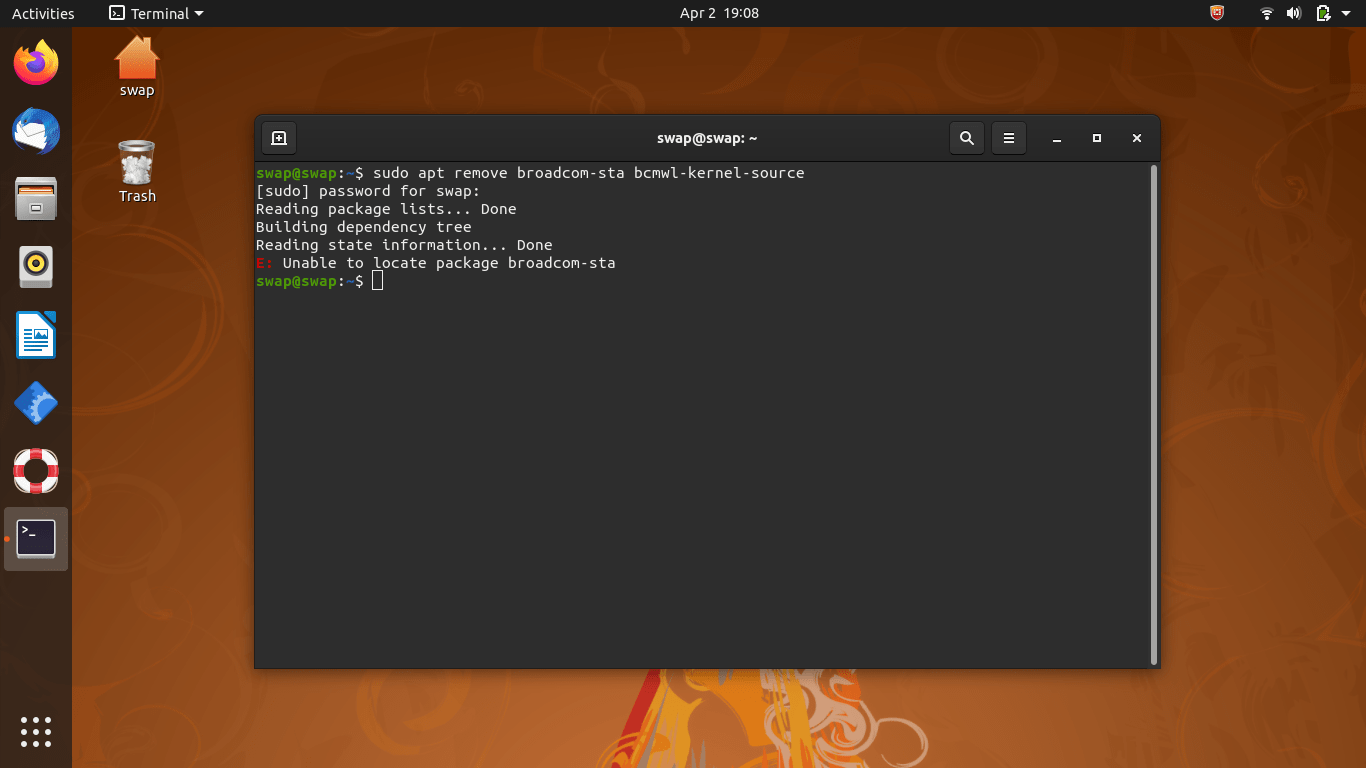Open the swap home folder on the desktop
1366x768 pixels.
tap(137, 67)
